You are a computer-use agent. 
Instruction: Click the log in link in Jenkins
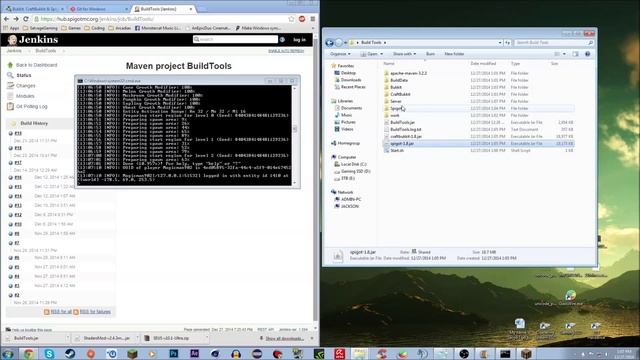(x=299, y=40)
